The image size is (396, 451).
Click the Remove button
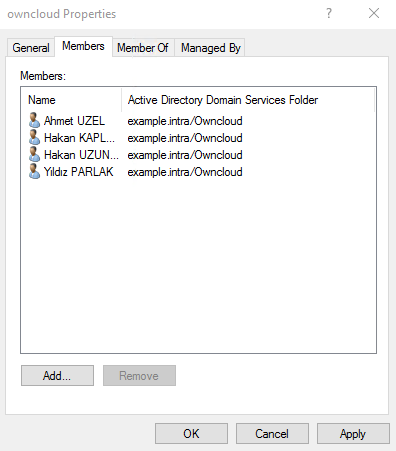(139, 376)
